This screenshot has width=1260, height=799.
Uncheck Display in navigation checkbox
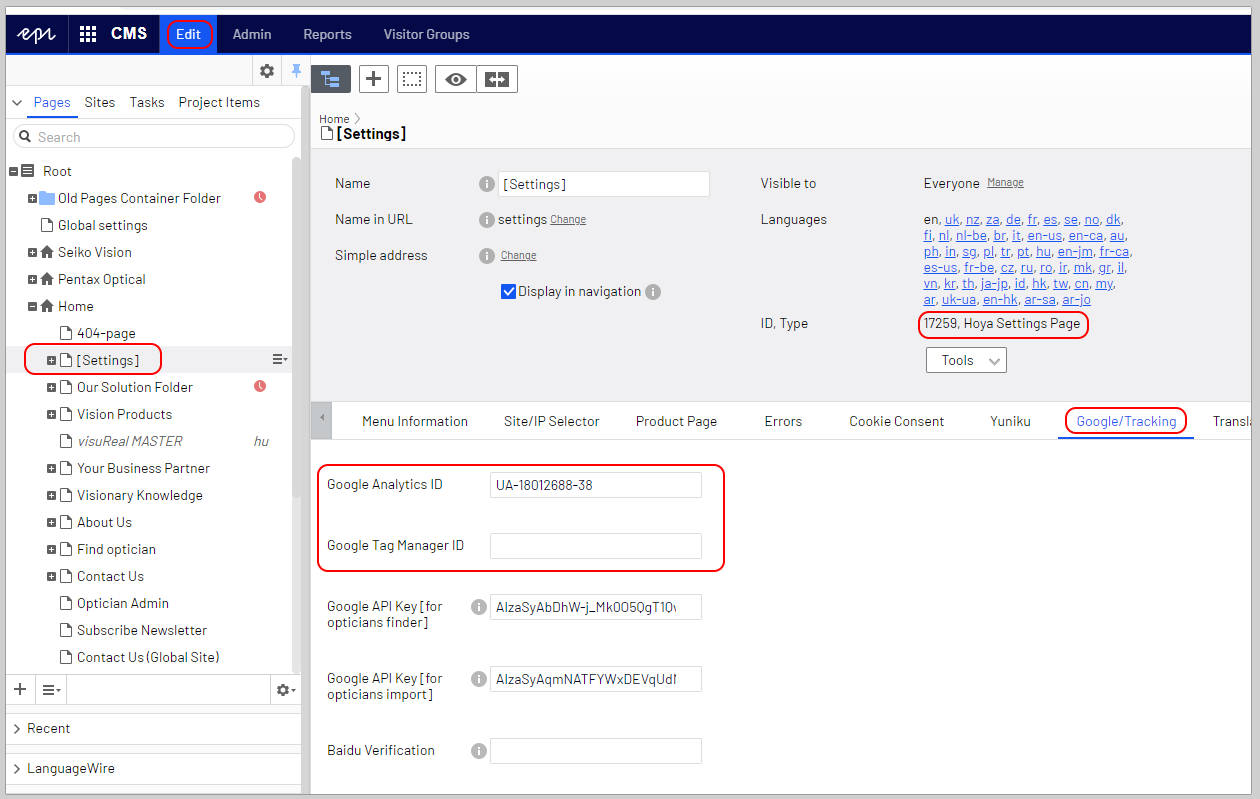pyautogui.click(x=508, y=292)
